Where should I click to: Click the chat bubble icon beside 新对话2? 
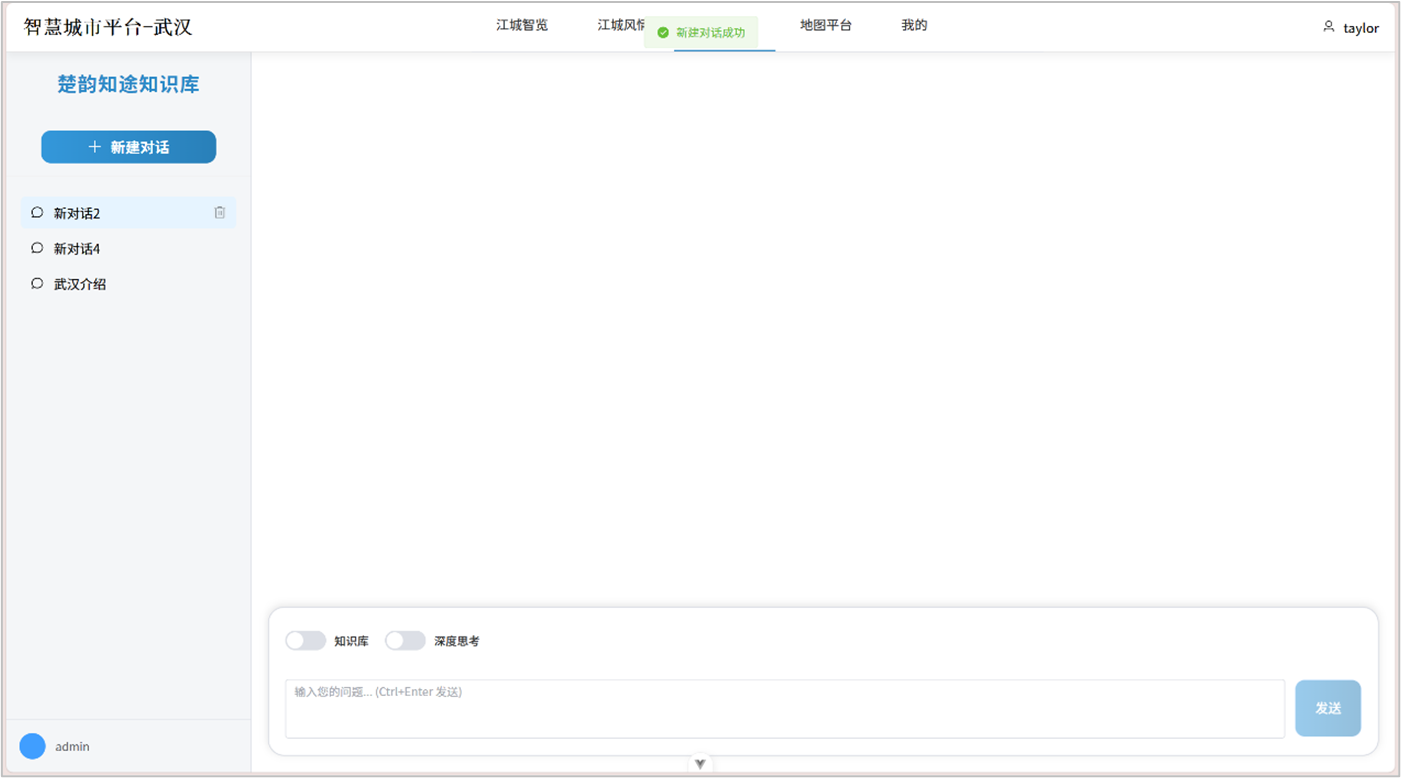37,213
